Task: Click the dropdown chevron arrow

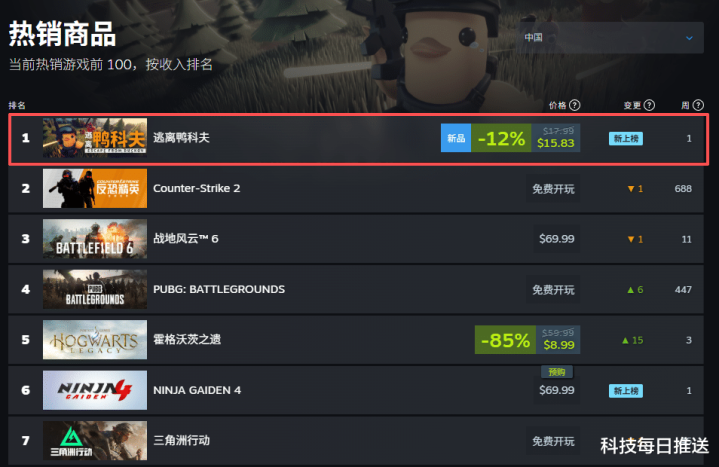Action: tap(689, 38)
